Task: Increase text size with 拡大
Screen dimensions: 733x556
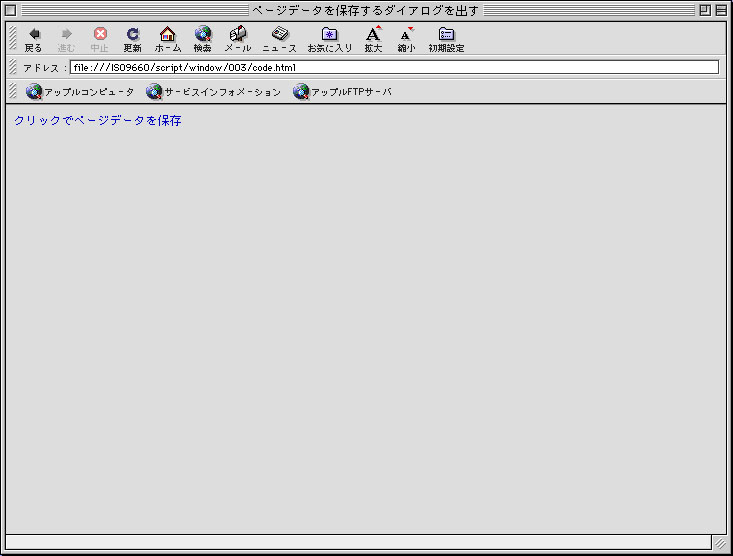Action: coord(374,39)
